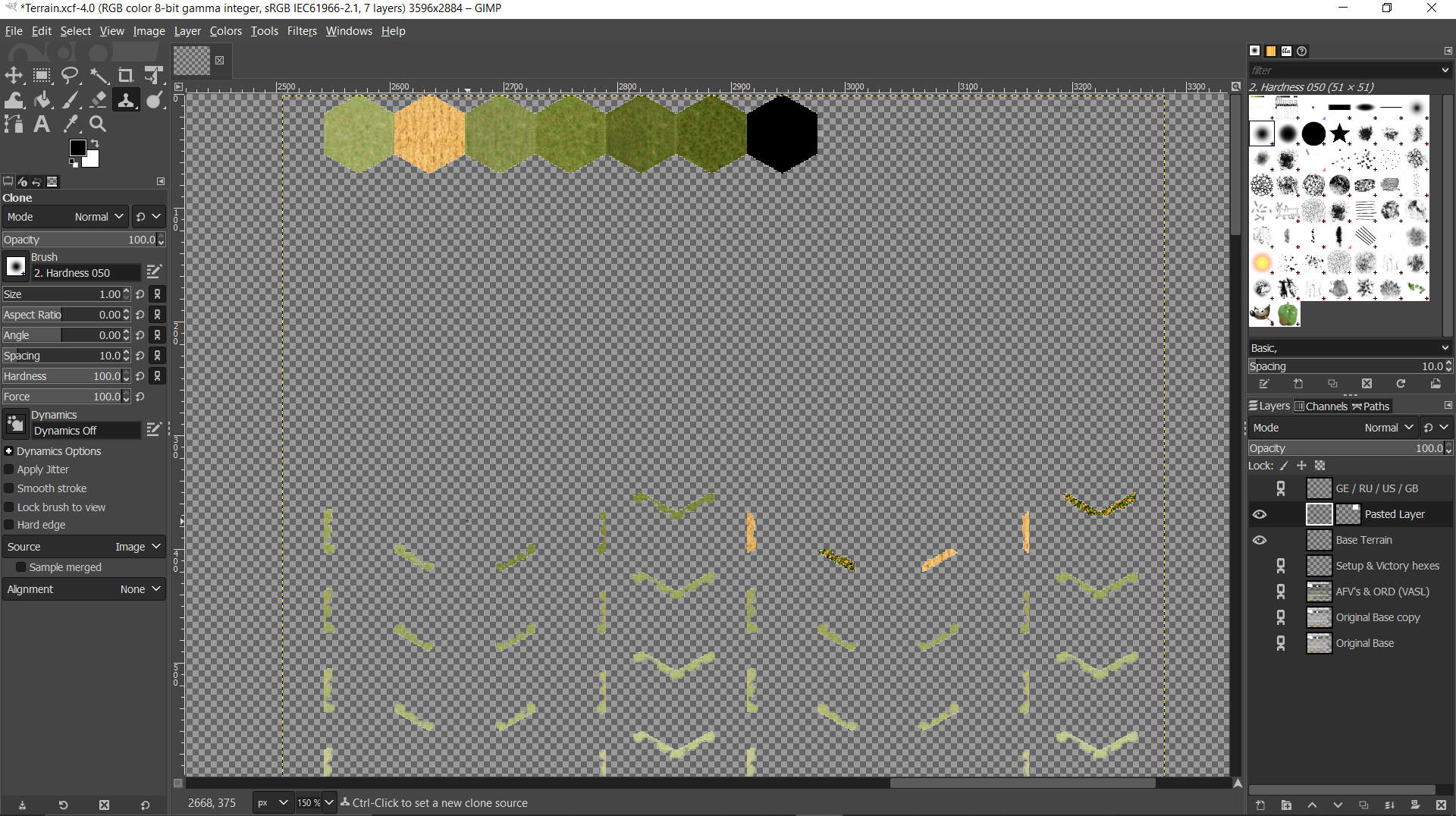Viewport: 1456px width, 816px height.
Task: Open the clone Source dropdown
Action: point(83,547)
